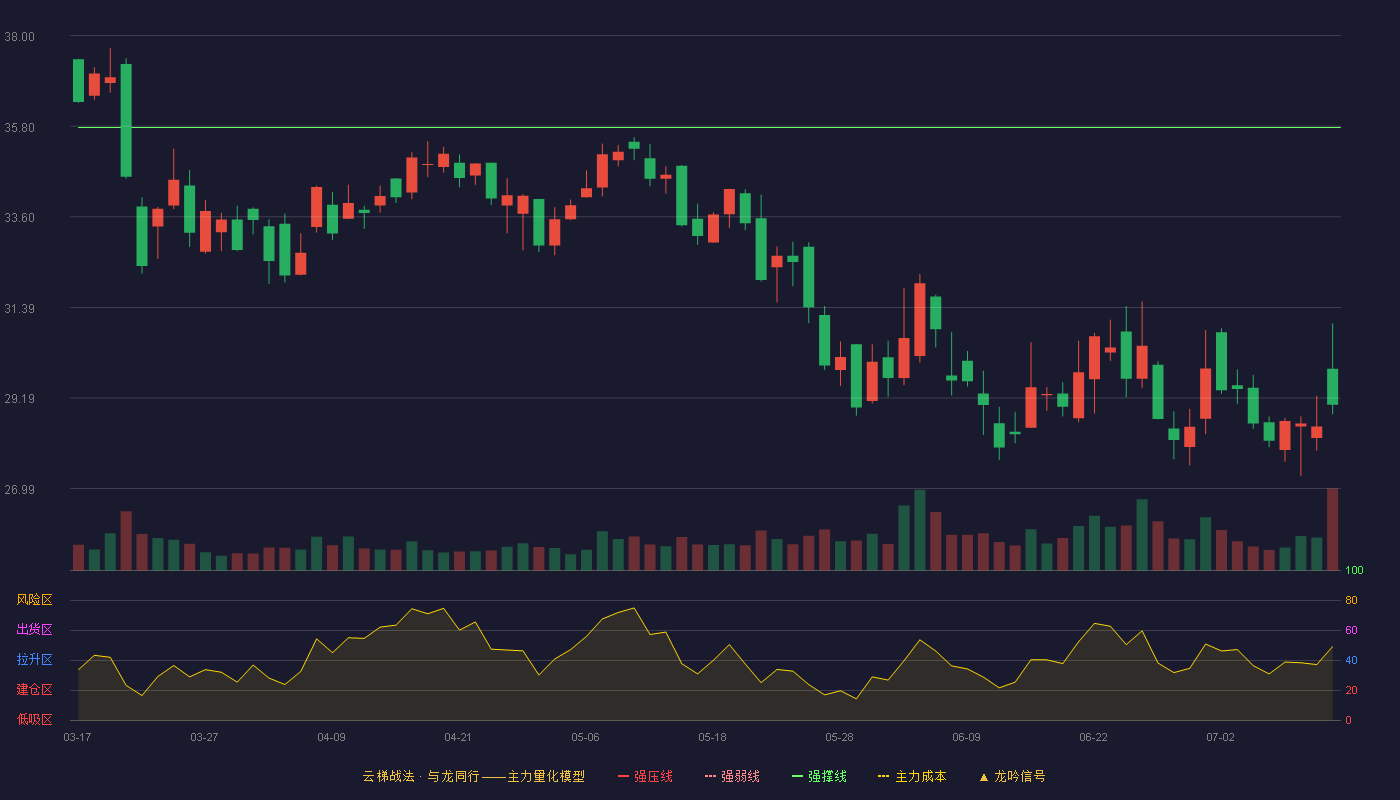Click the 03-17 date axis label

[x=77, y=737]
